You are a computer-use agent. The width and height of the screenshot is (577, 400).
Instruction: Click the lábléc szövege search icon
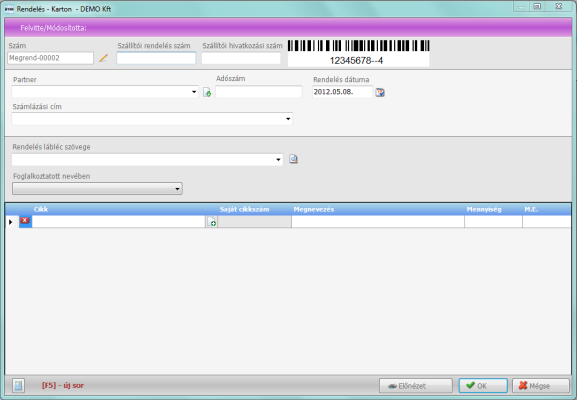(293, 159)
